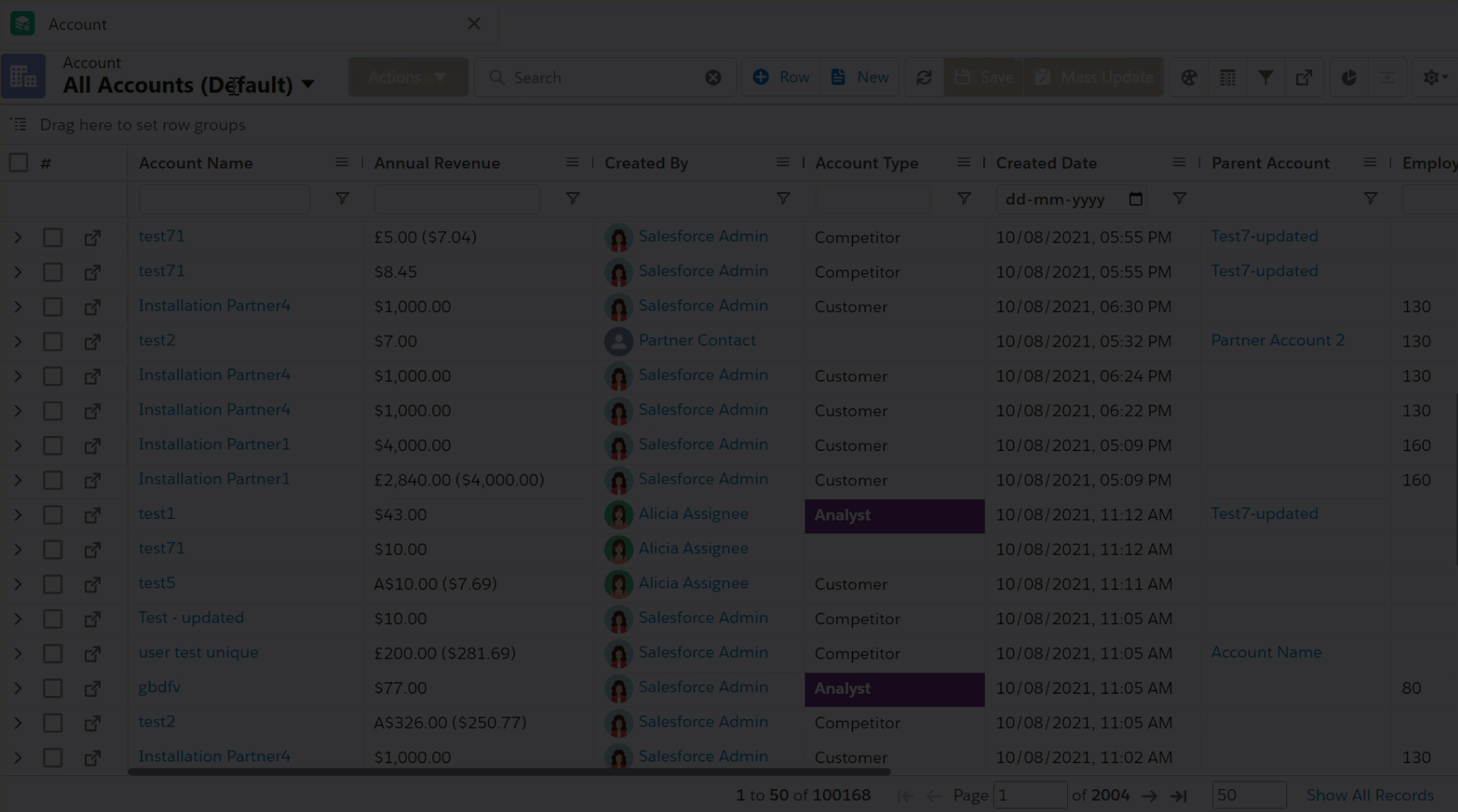The height and width of the screenshot is (812, 1458).
Task: Click the Account Name column filter funnel icon
Action: click(342, 199)
